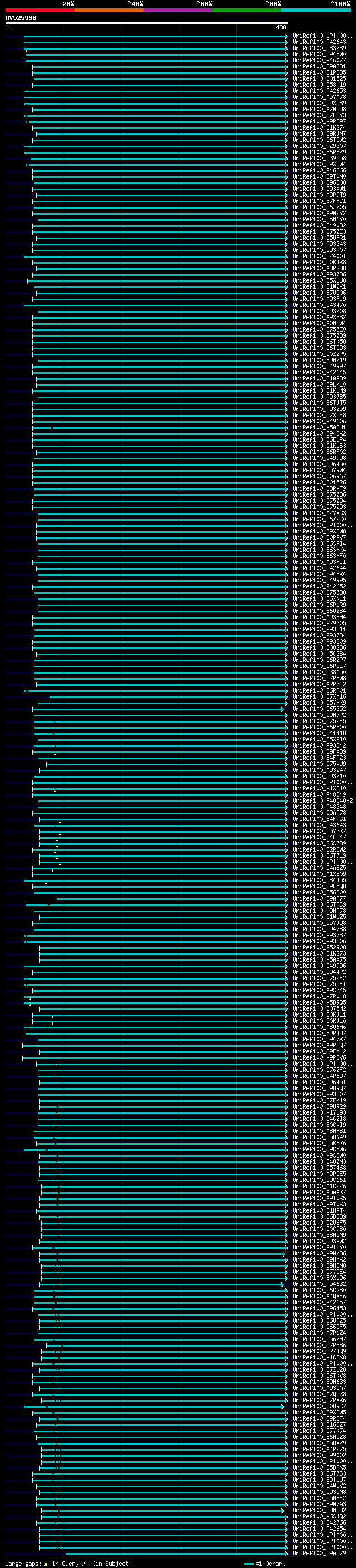The width and height of the screenshot is (356, 1568).
Task: Click the white query ruler bar
Action: click(147, 22)
